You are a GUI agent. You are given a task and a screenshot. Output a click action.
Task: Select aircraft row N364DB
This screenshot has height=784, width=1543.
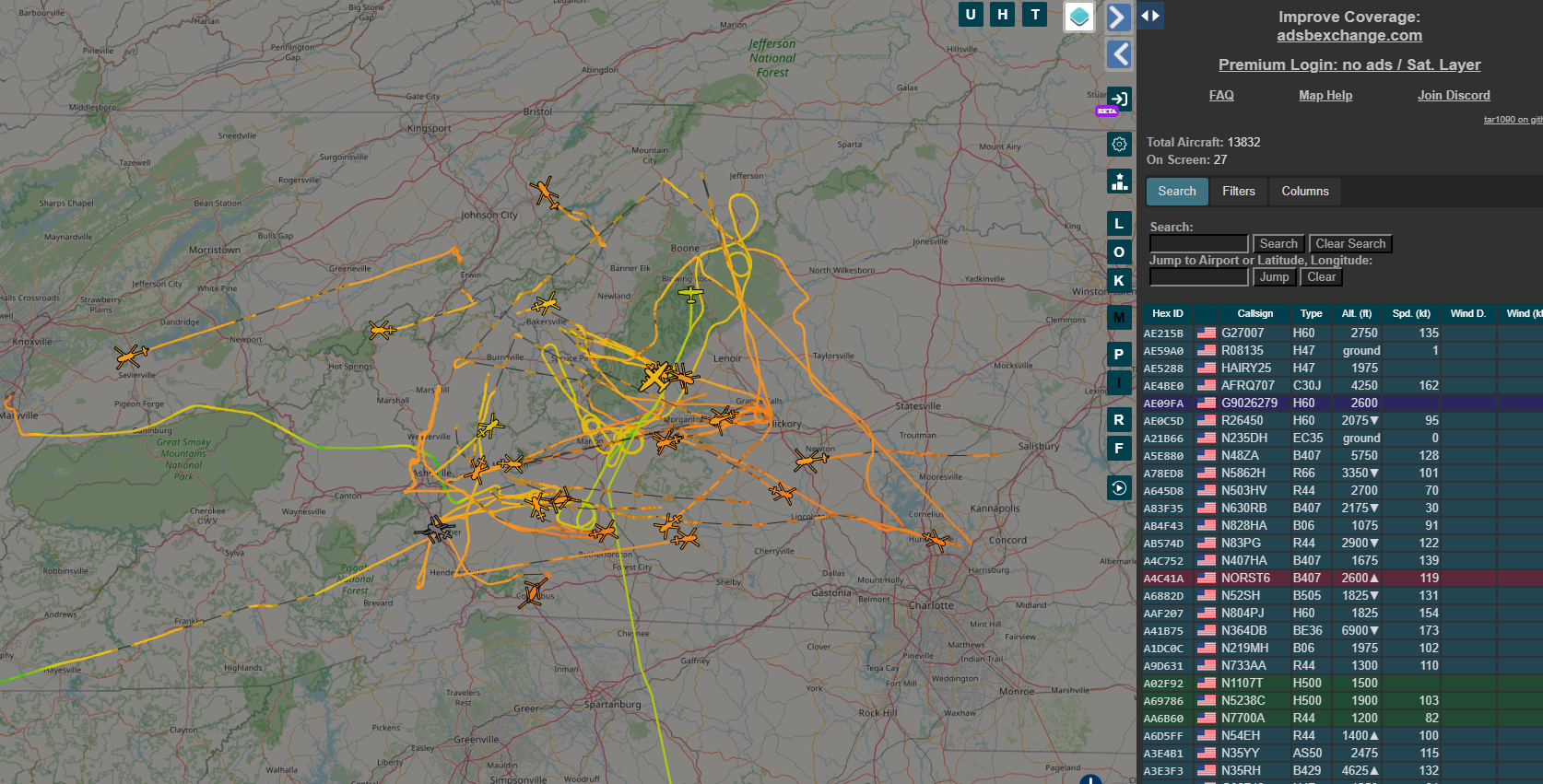pyautogui.click(x=1341, y=630)
